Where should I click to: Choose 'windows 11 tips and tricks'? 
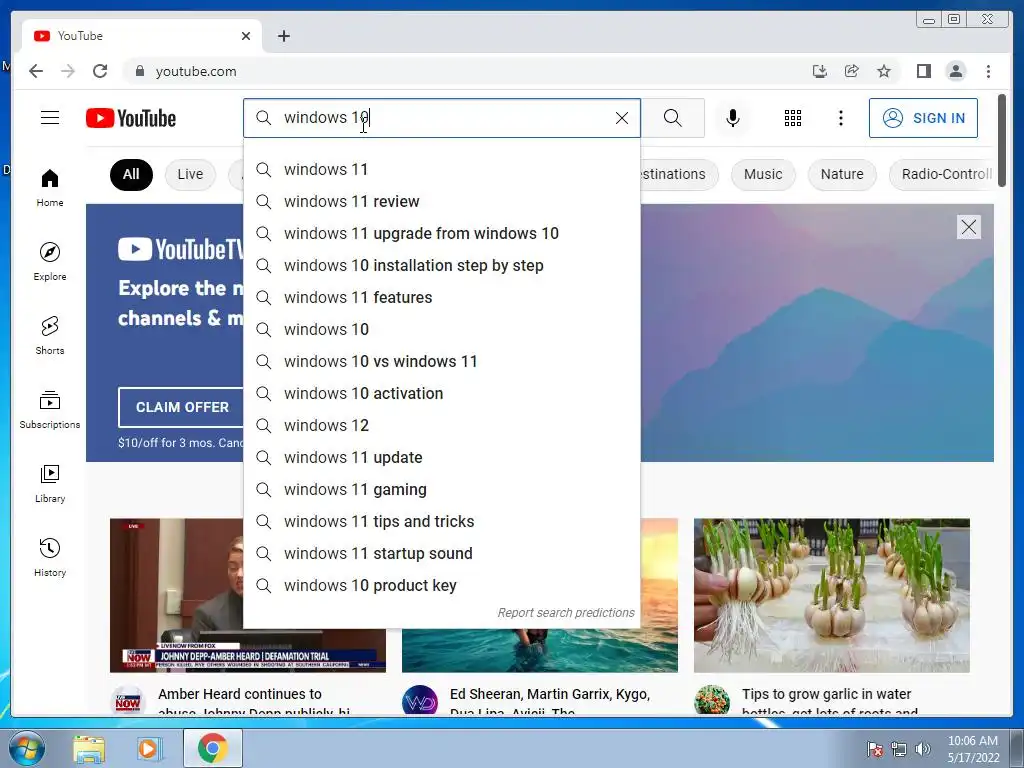[x=441, y=521]
